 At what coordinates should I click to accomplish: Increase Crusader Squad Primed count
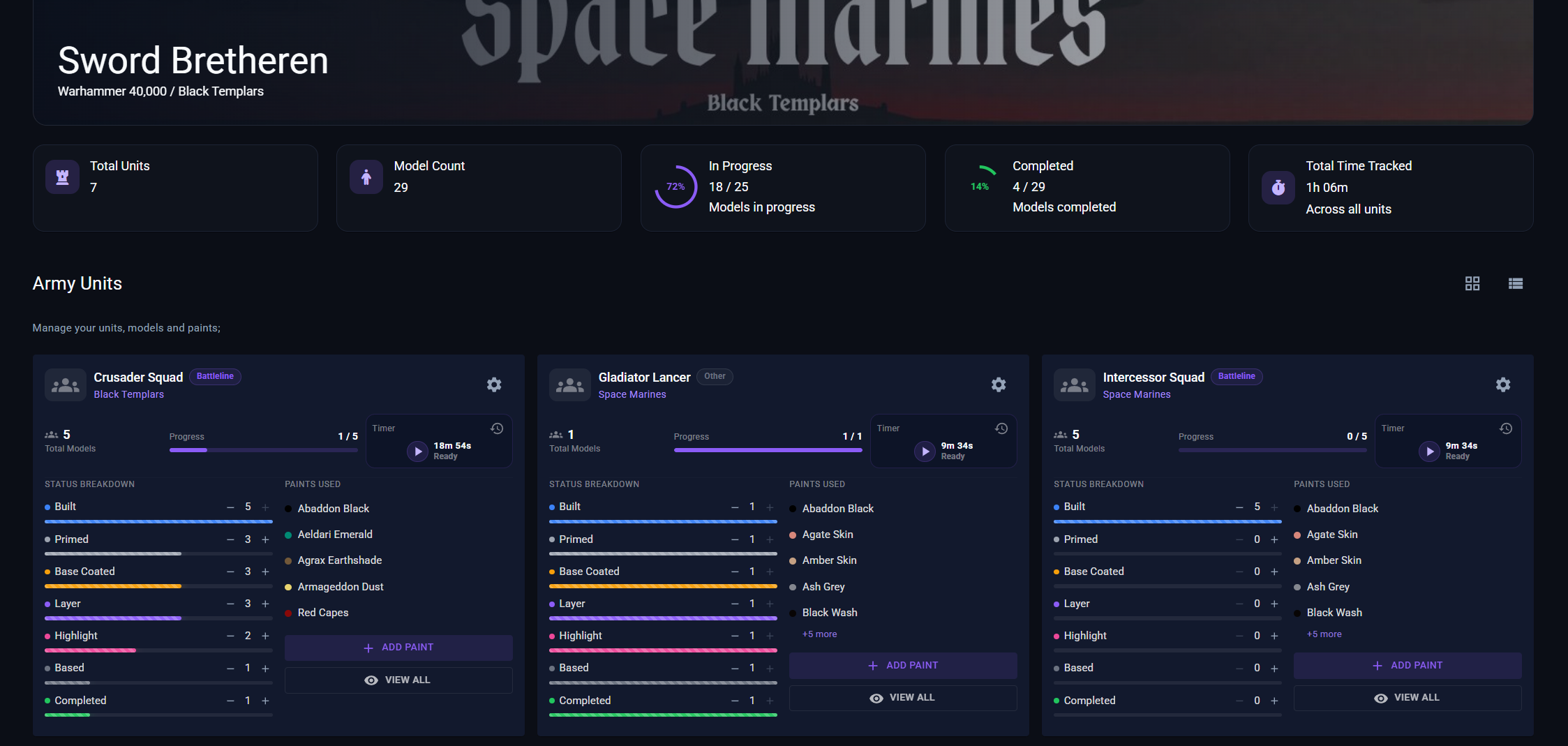pyautogui.click(x=265, y=539)
